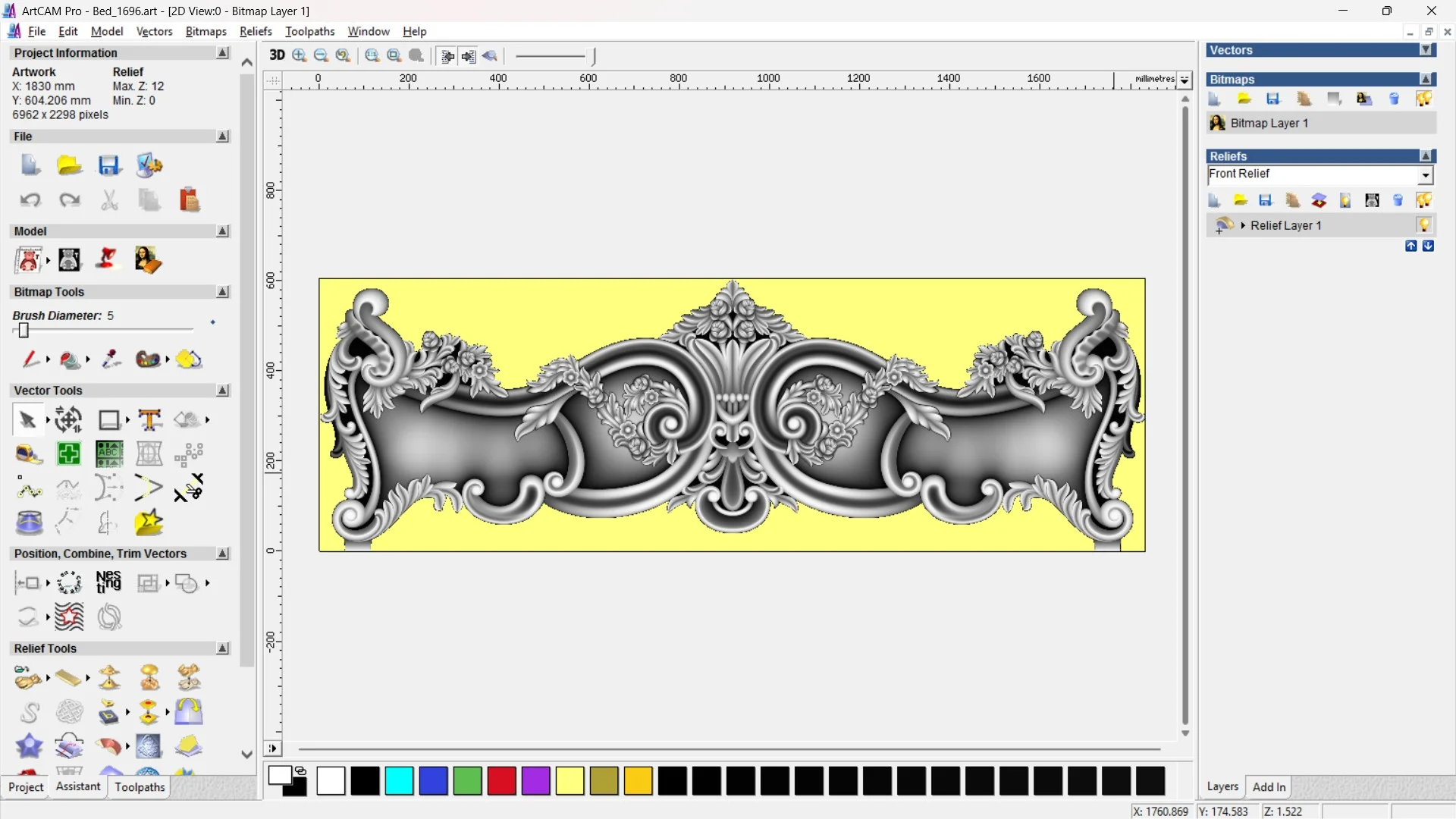The height and width of the screenshot is (819, 1456).
Task: Select the Create Rectangle vector tool
Action: pyautogui.click(x=109, y=420)
